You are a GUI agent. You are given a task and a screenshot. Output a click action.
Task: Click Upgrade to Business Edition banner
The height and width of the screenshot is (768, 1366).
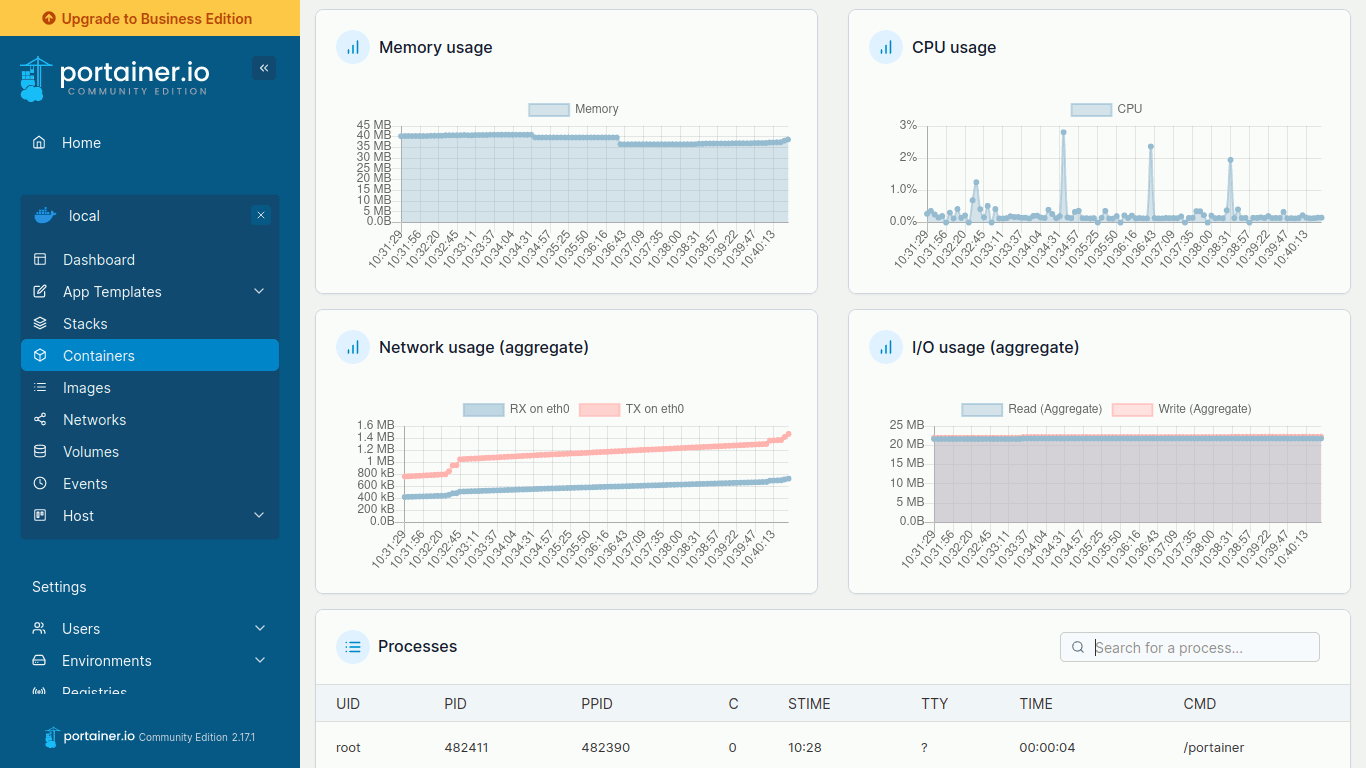pos(150,18)
